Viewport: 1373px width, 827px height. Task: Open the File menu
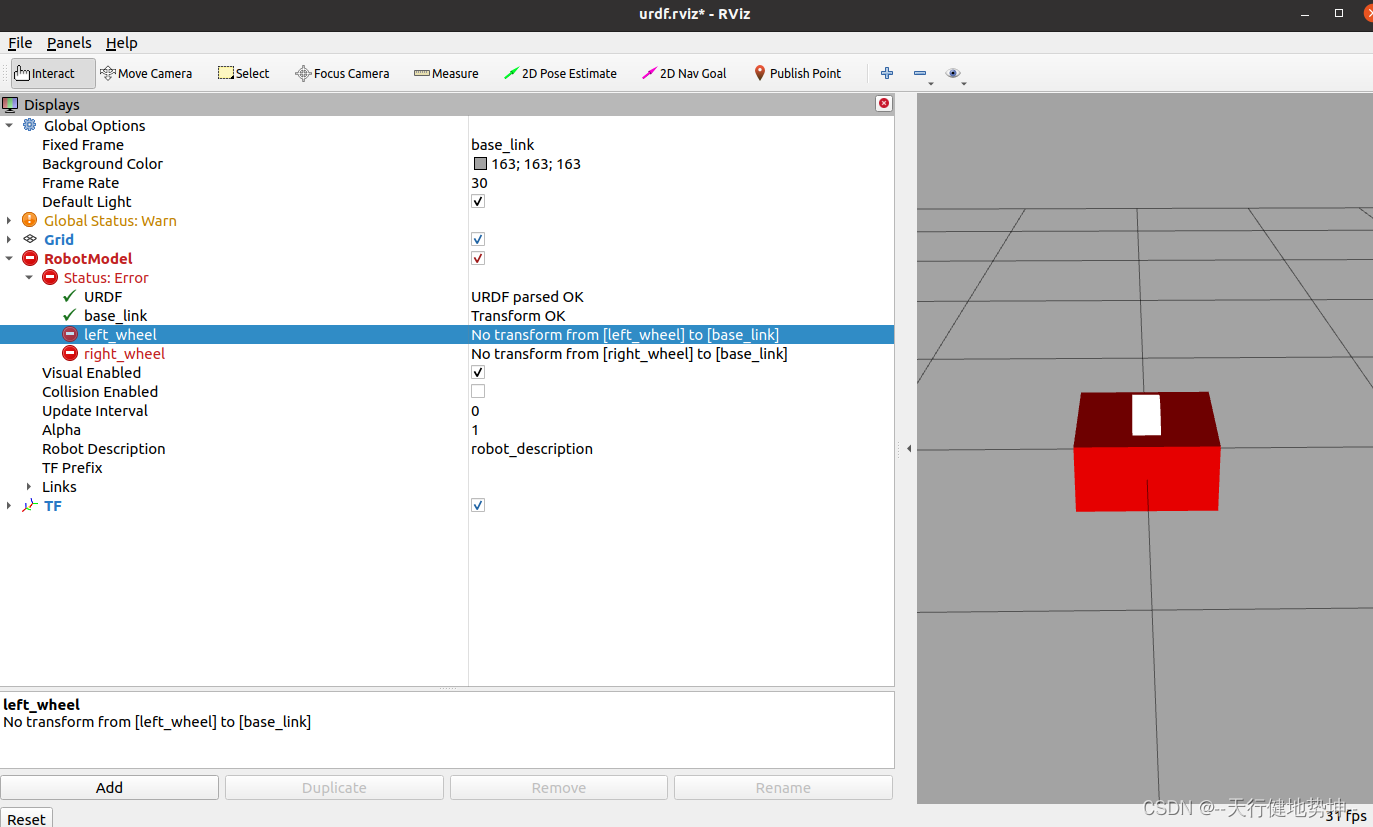[20, 43]
